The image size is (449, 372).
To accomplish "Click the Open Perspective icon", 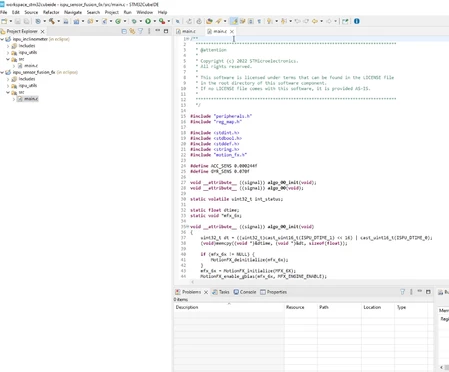I will point(345,21).
